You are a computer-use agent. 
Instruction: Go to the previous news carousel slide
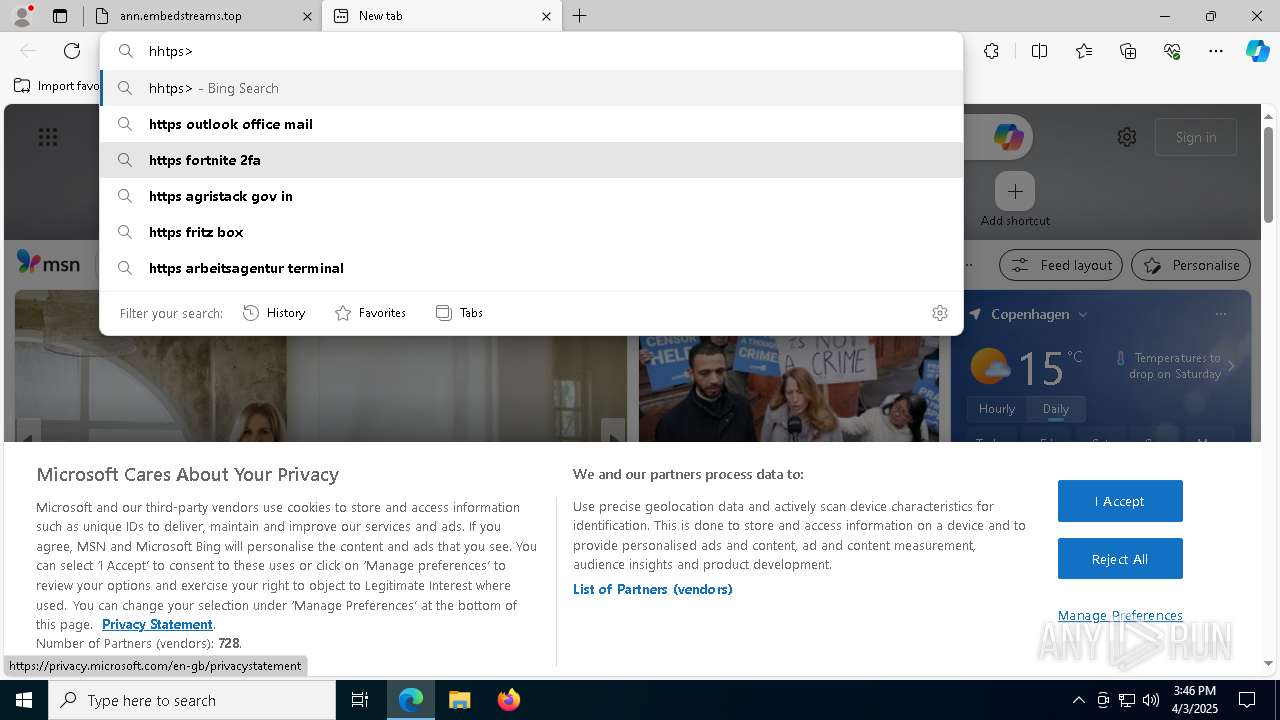coord(28,437)
